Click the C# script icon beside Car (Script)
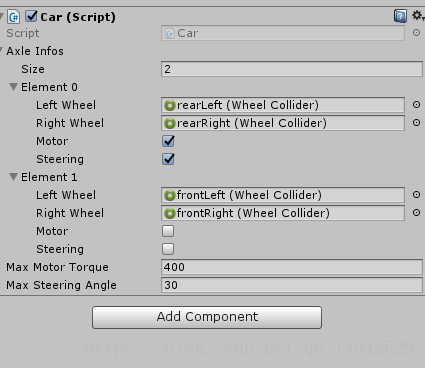The width and height of the screenshot is (425, 368). (x=14, y=17)
